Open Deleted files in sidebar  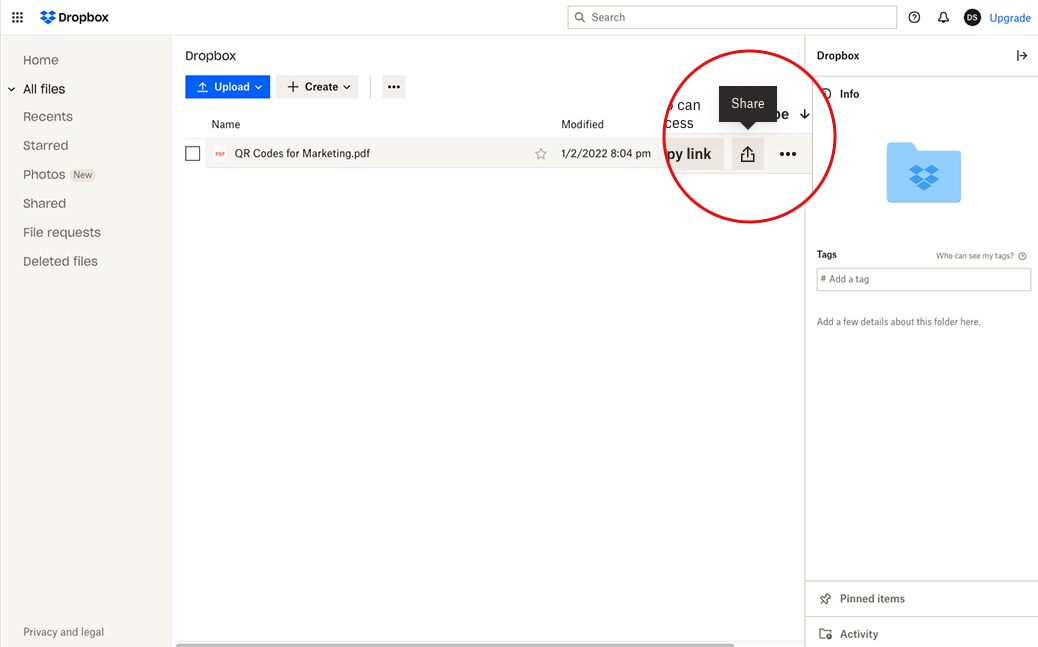pyautogui.click(x=60, y=261)
